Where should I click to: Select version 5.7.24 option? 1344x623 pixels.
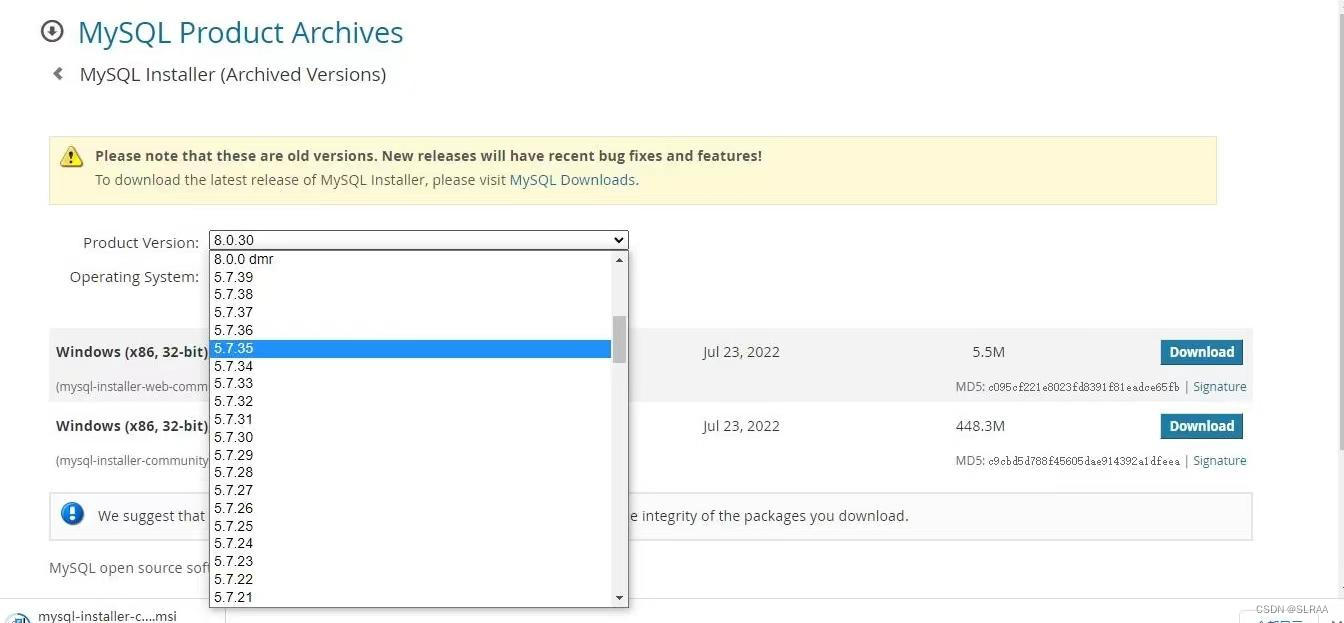(x=410, y=544)
